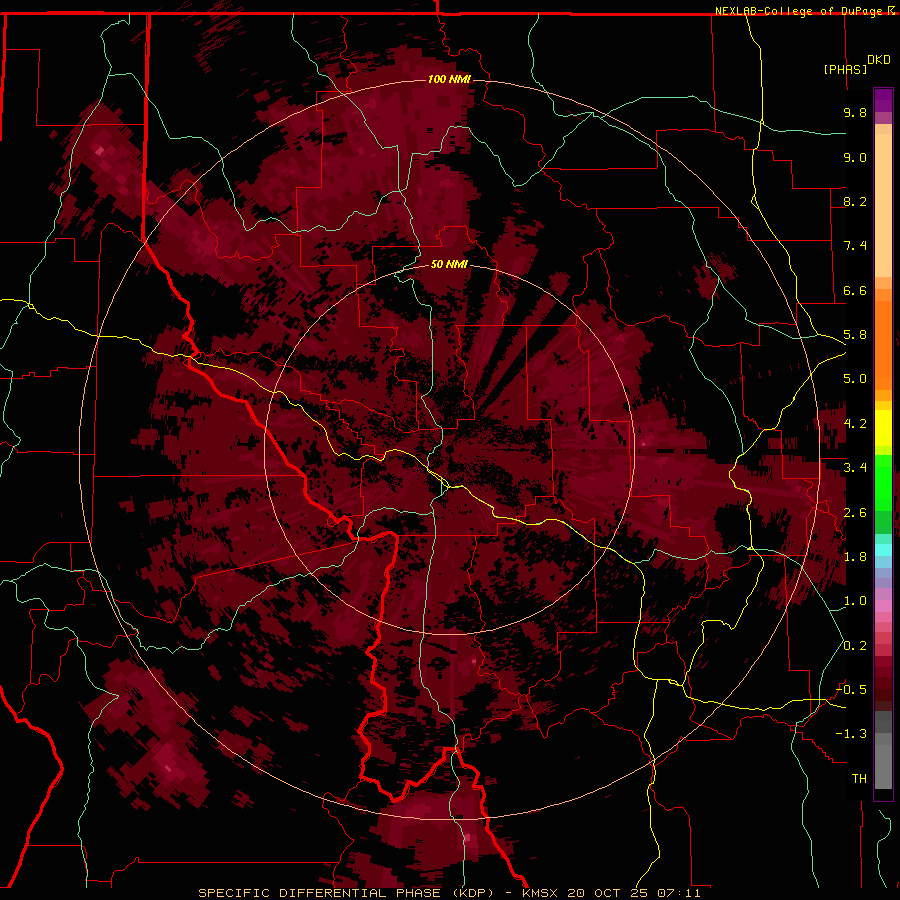Select the 1.0 scale value
900x900 pixels.
855,601
